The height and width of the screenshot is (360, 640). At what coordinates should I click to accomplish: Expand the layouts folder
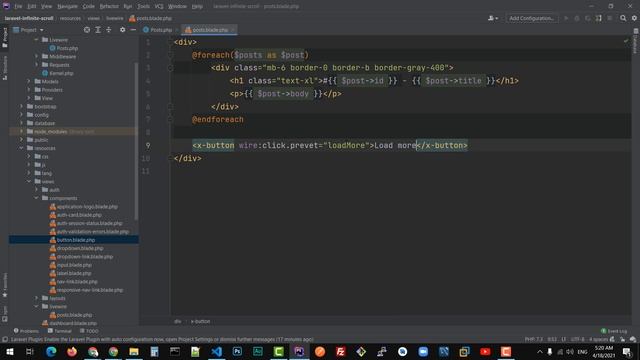(x=36, y=298)
